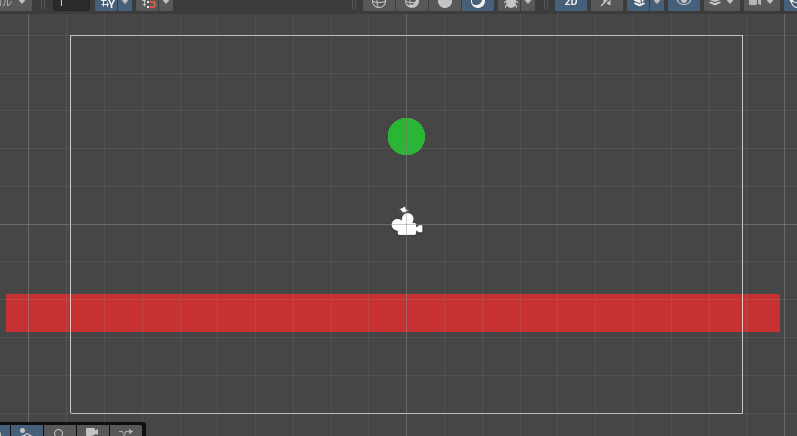797x436 pixels.
Task: Select shaded wireframe draw mode icon
Action: point(411,3)
